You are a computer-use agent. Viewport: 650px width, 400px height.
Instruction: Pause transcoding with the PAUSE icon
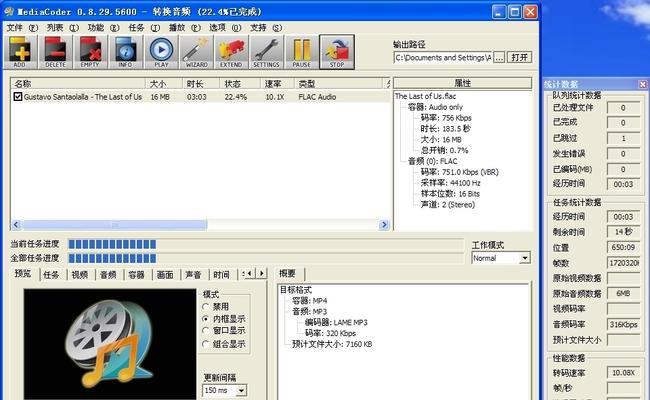point(301,52)
